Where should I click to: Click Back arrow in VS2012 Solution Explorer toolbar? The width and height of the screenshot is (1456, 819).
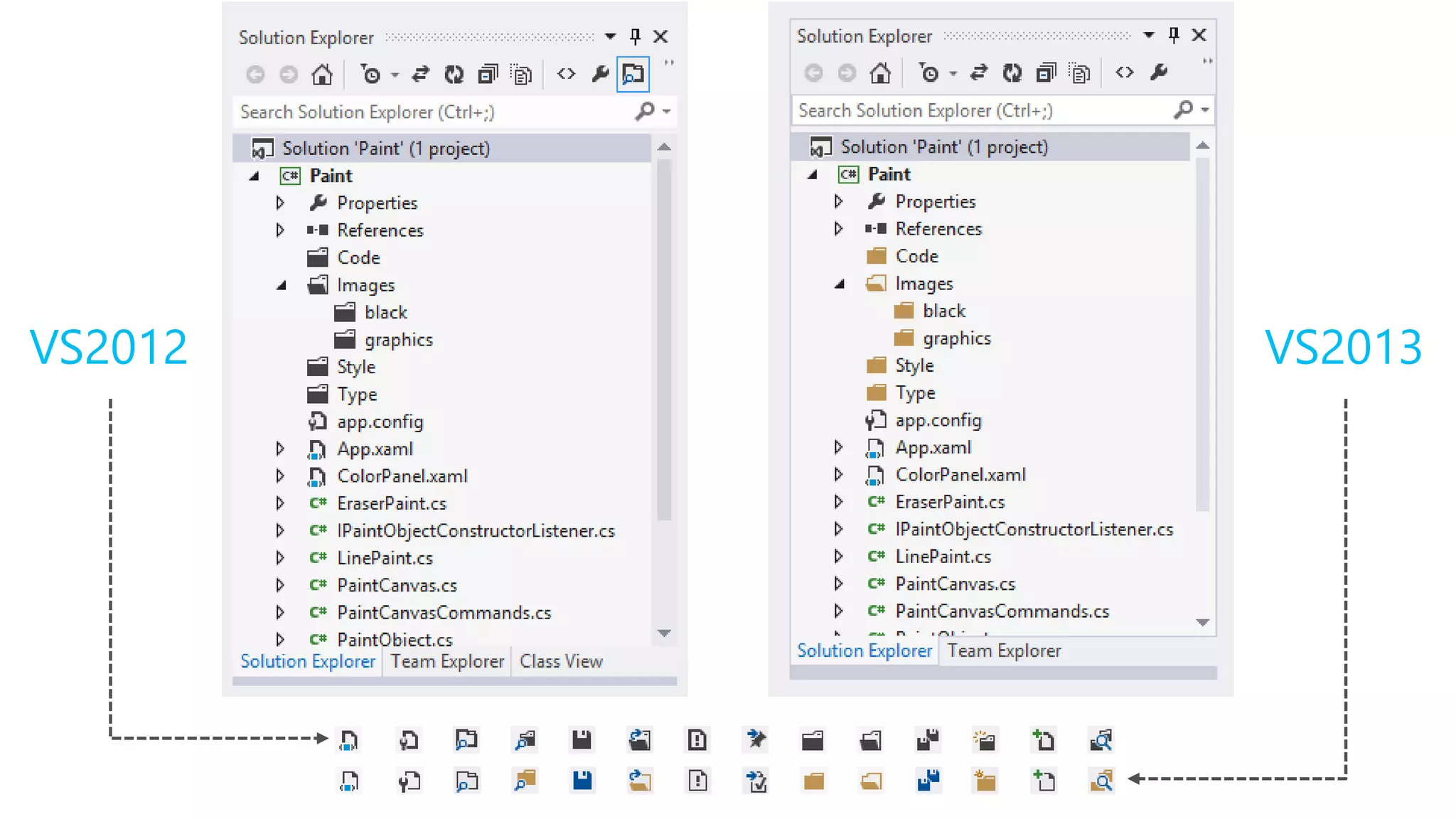pos(255,74)
